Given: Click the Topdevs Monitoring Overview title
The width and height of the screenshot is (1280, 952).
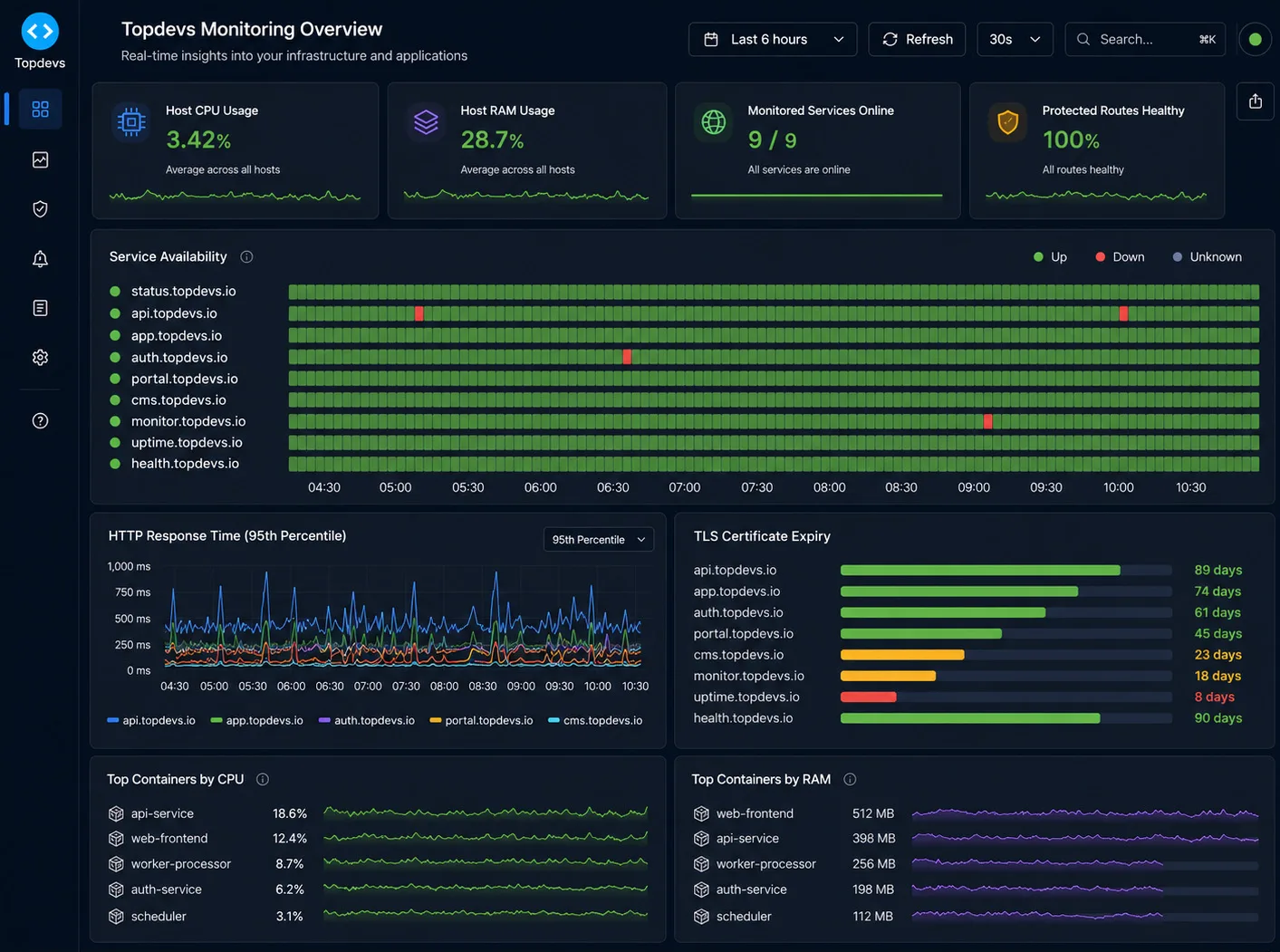Looking at the screenshot, I should tap(252, 29).
